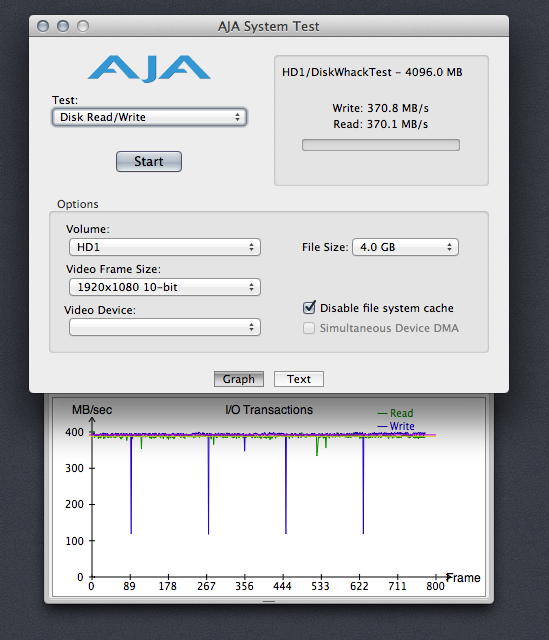Click the 300 MB/sec tick label

pyautogui.click(x=74, y=468)
